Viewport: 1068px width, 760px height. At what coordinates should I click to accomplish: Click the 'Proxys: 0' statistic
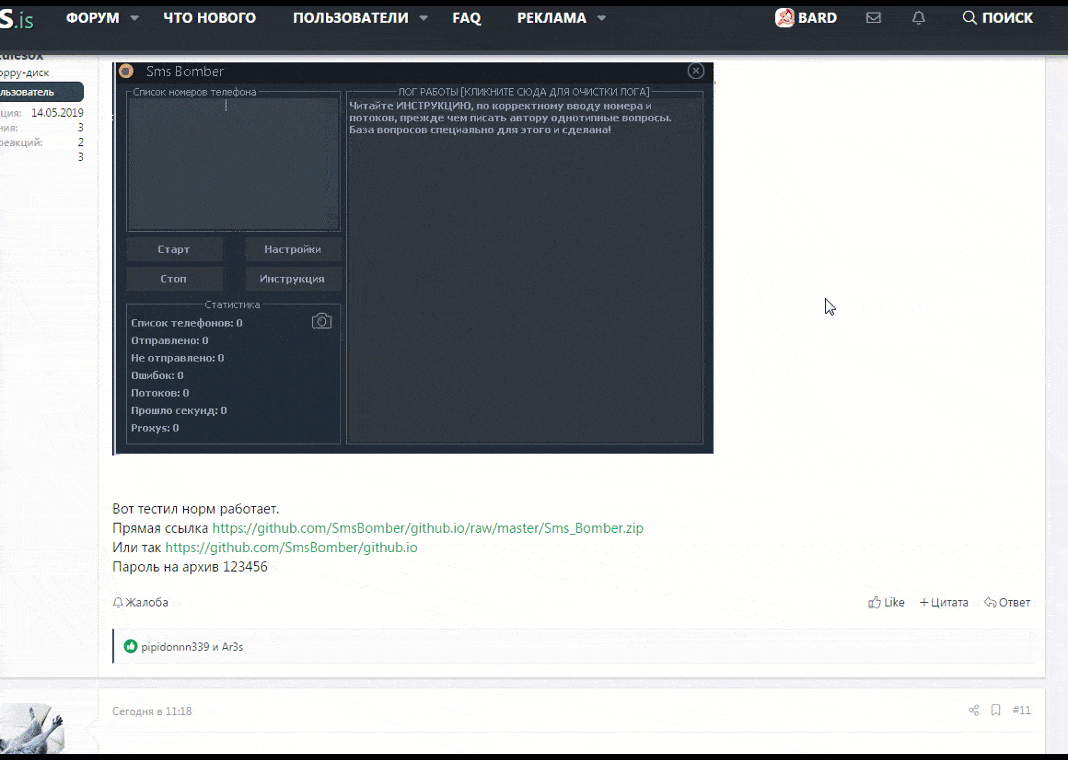click(x=155, y=428)
